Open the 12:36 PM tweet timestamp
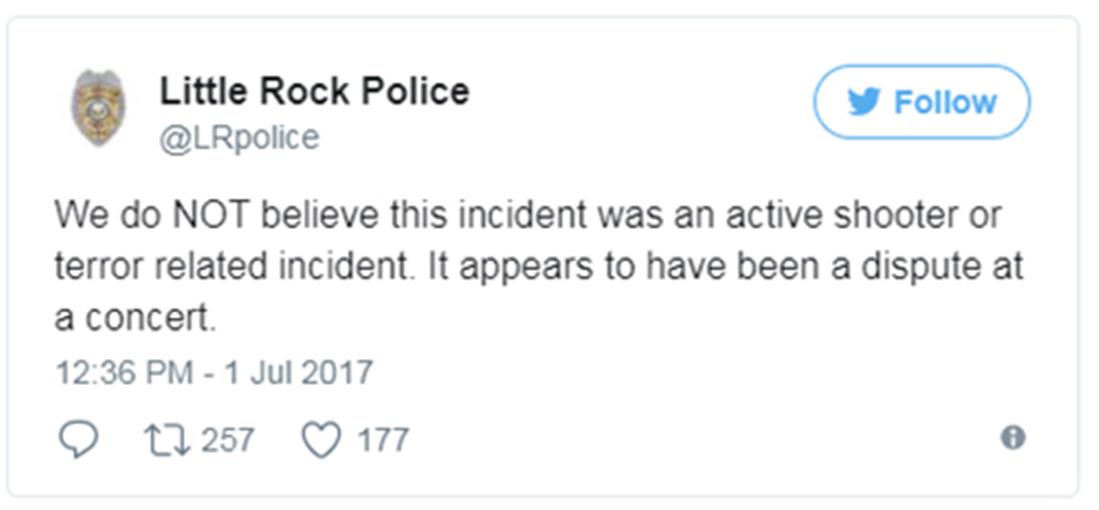 click(123, 372)
